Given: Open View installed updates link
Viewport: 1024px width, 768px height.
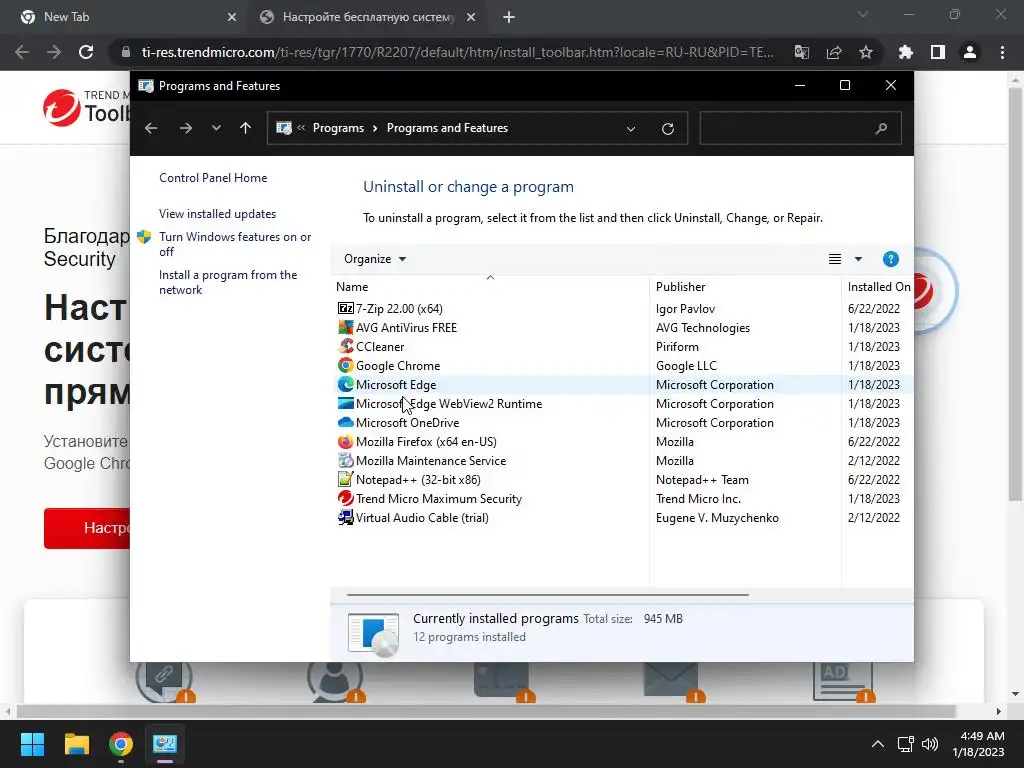Looking at the screenshot, I should click(x=217, y=214).
